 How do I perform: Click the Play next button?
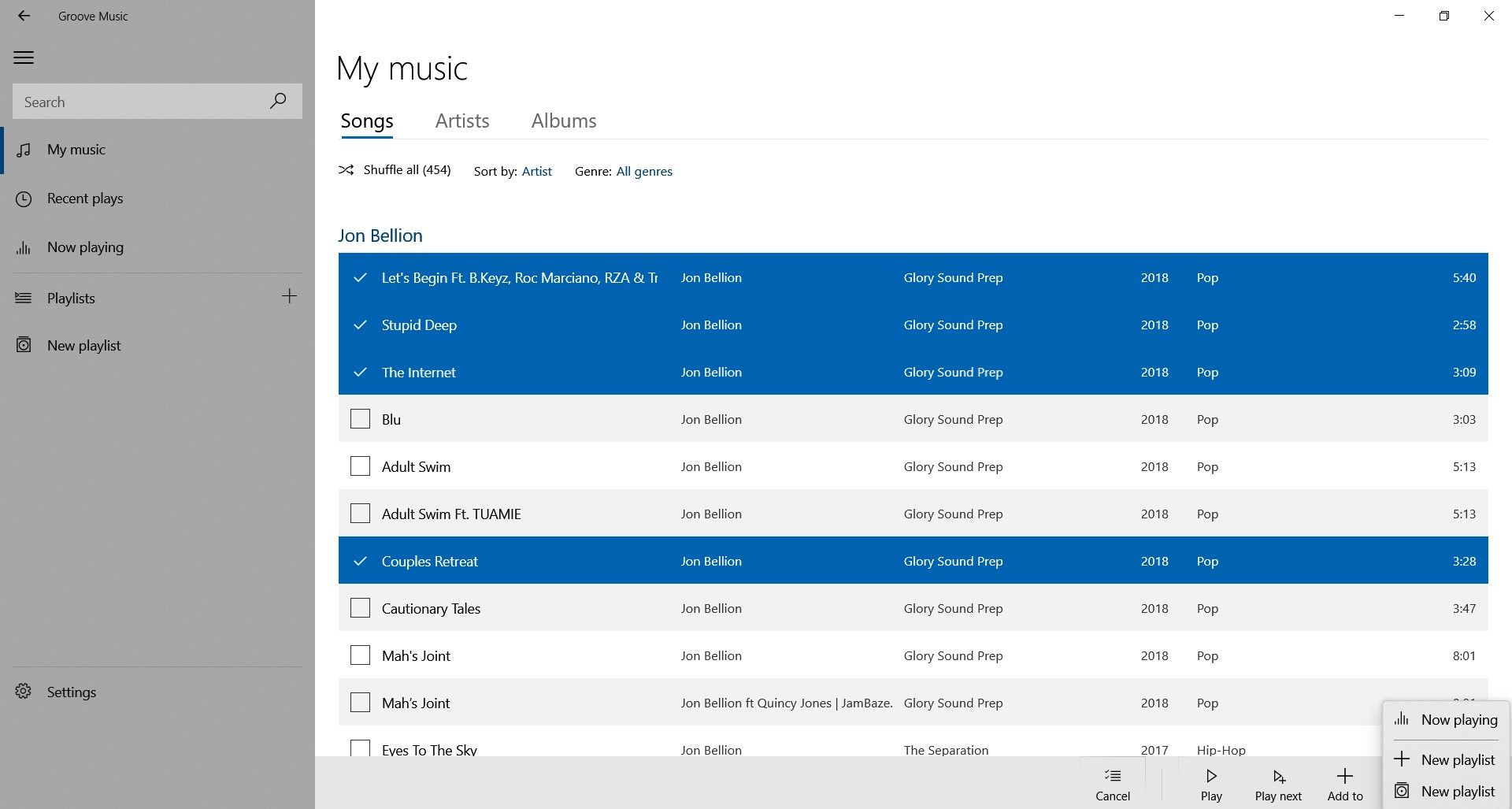pos(1278,785)
